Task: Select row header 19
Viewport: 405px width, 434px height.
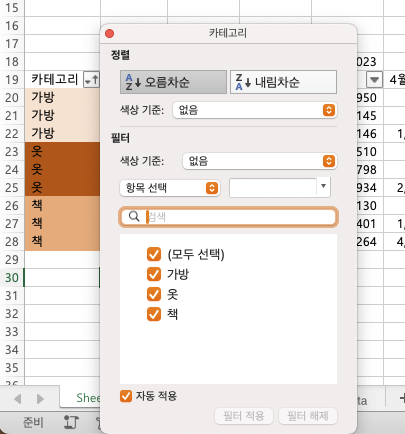Action: point(12,80)
